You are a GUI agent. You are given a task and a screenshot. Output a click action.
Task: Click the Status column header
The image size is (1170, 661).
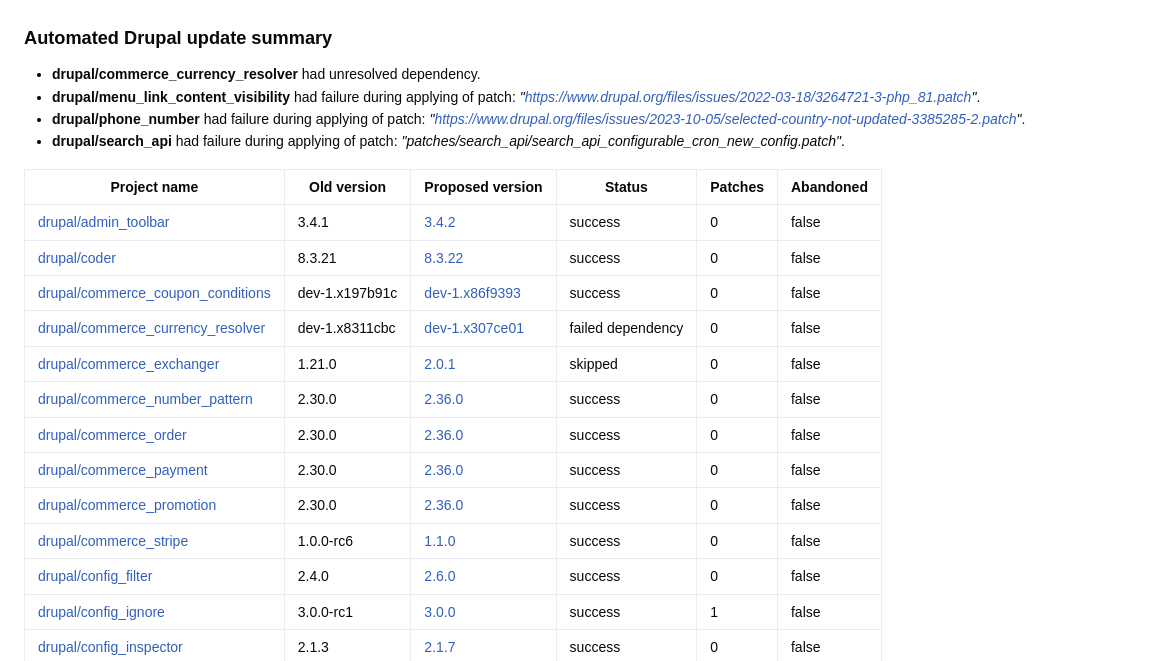click(626, 187)
